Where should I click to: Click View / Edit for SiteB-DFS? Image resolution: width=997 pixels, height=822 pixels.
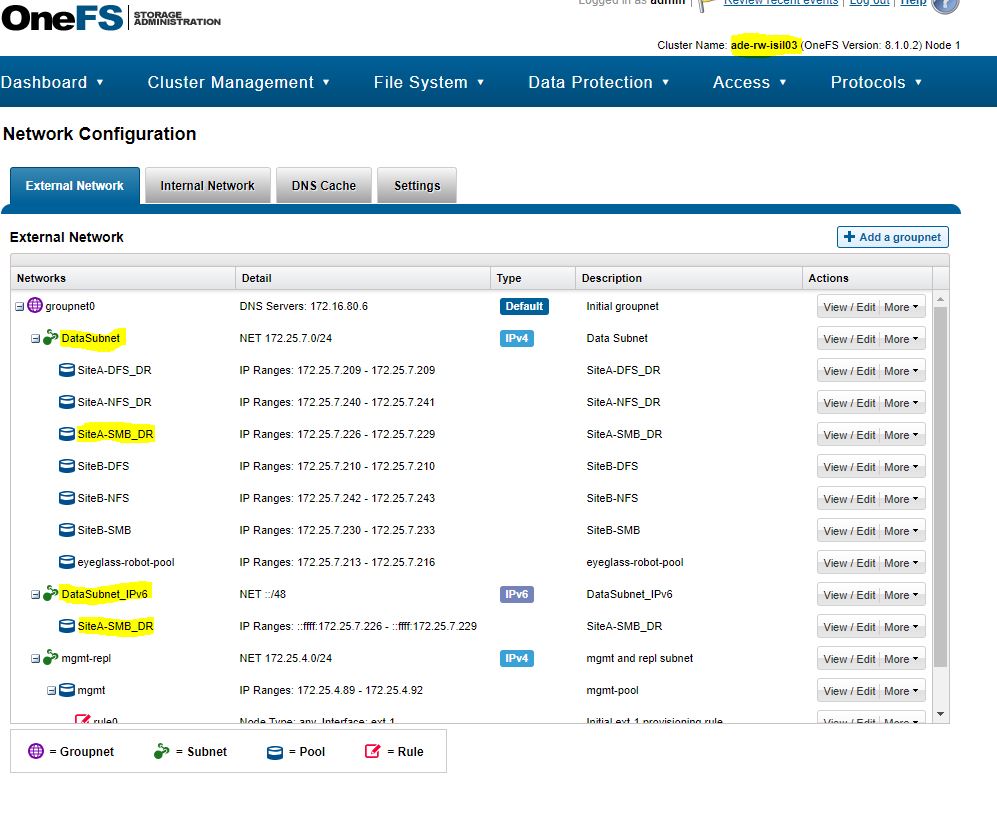pos(849,467)
